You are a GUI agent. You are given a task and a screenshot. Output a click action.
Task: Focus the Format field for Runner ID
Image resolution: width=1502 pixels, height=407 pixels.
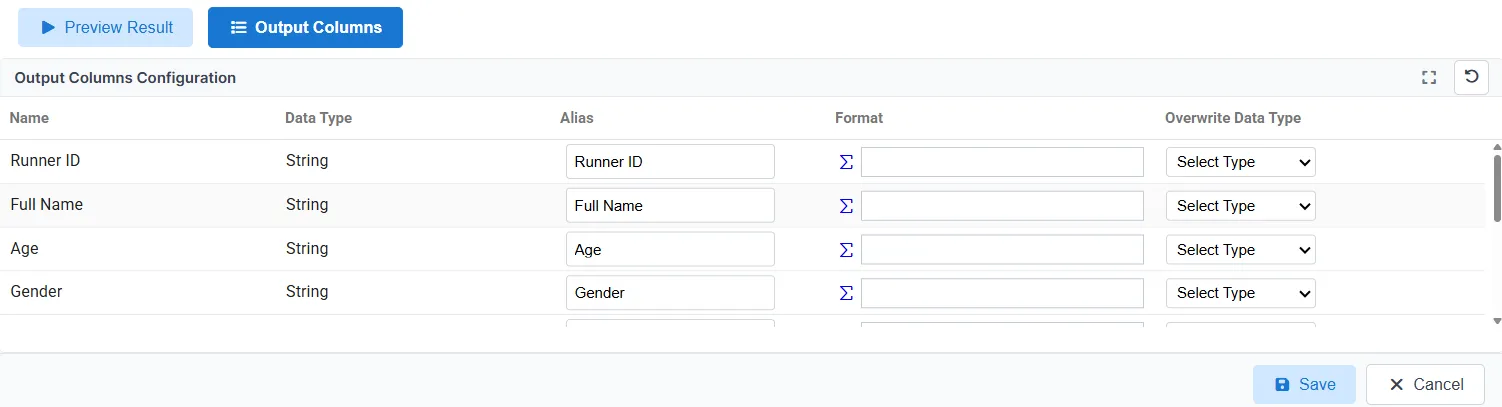tap(1002, 162)
